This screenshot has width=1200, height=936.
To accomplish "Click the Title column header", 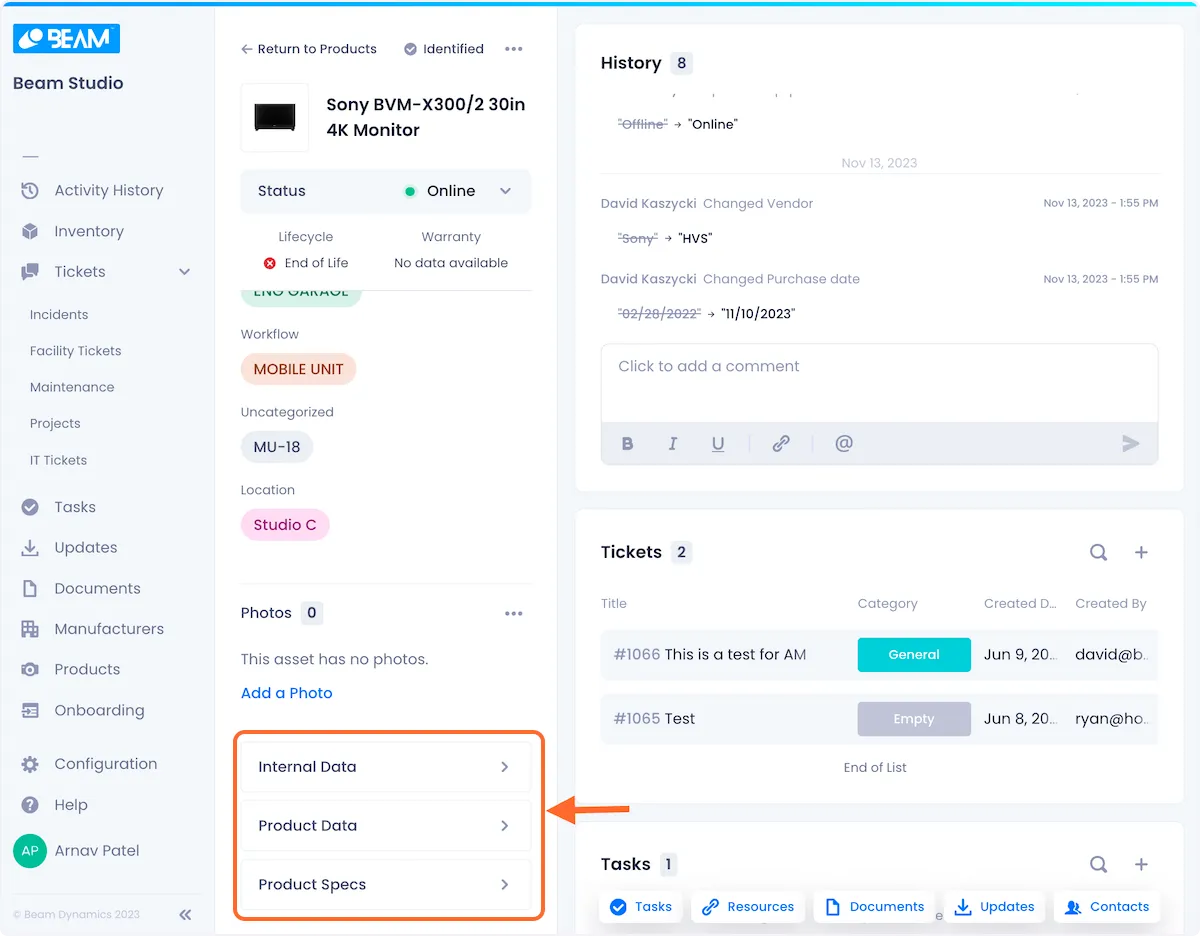I will (x=614, y=604).
